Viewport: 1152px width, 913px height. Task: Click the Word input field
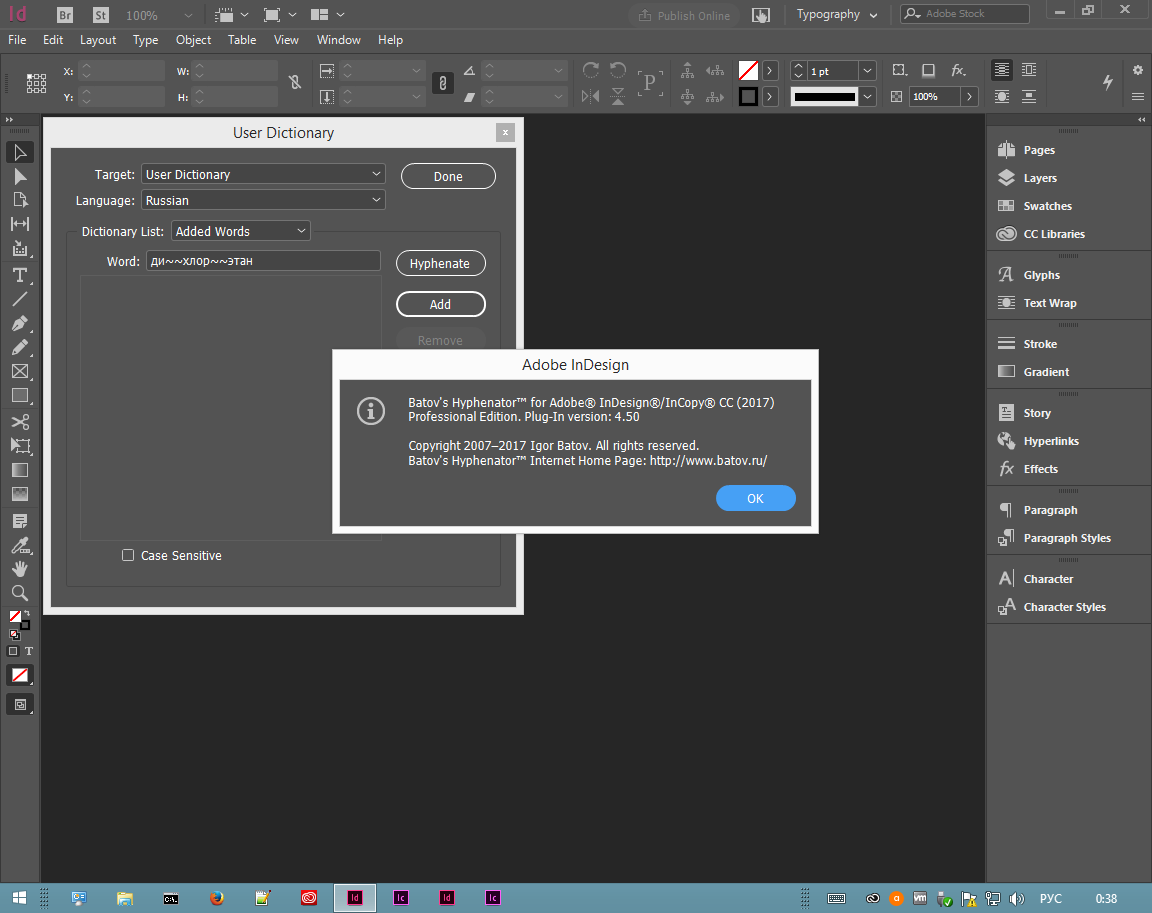click(263, 261)
